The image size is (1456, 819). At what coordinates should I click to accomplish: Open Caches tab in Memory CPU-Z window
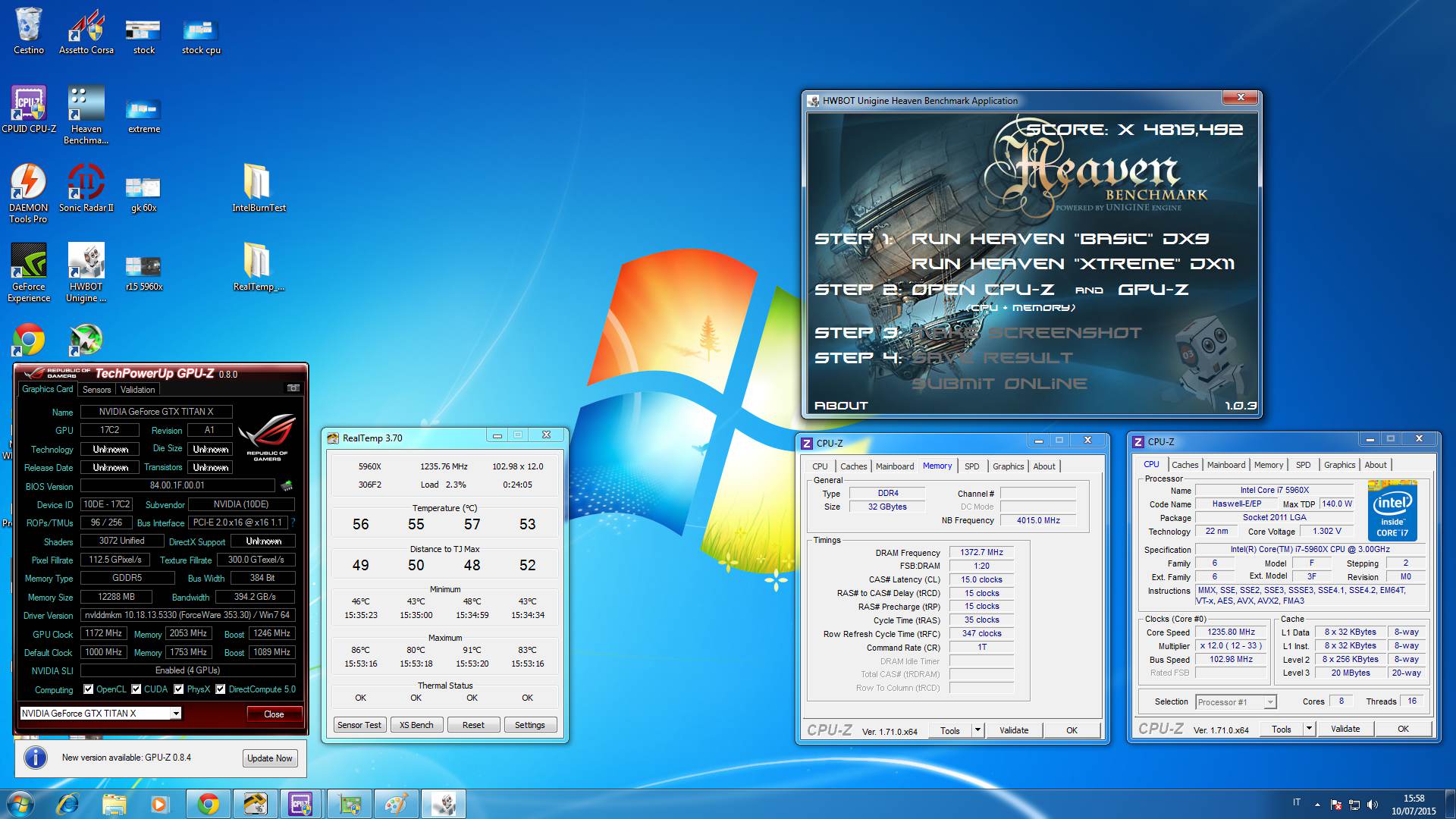pyautogui.click(x=853, y=466)
